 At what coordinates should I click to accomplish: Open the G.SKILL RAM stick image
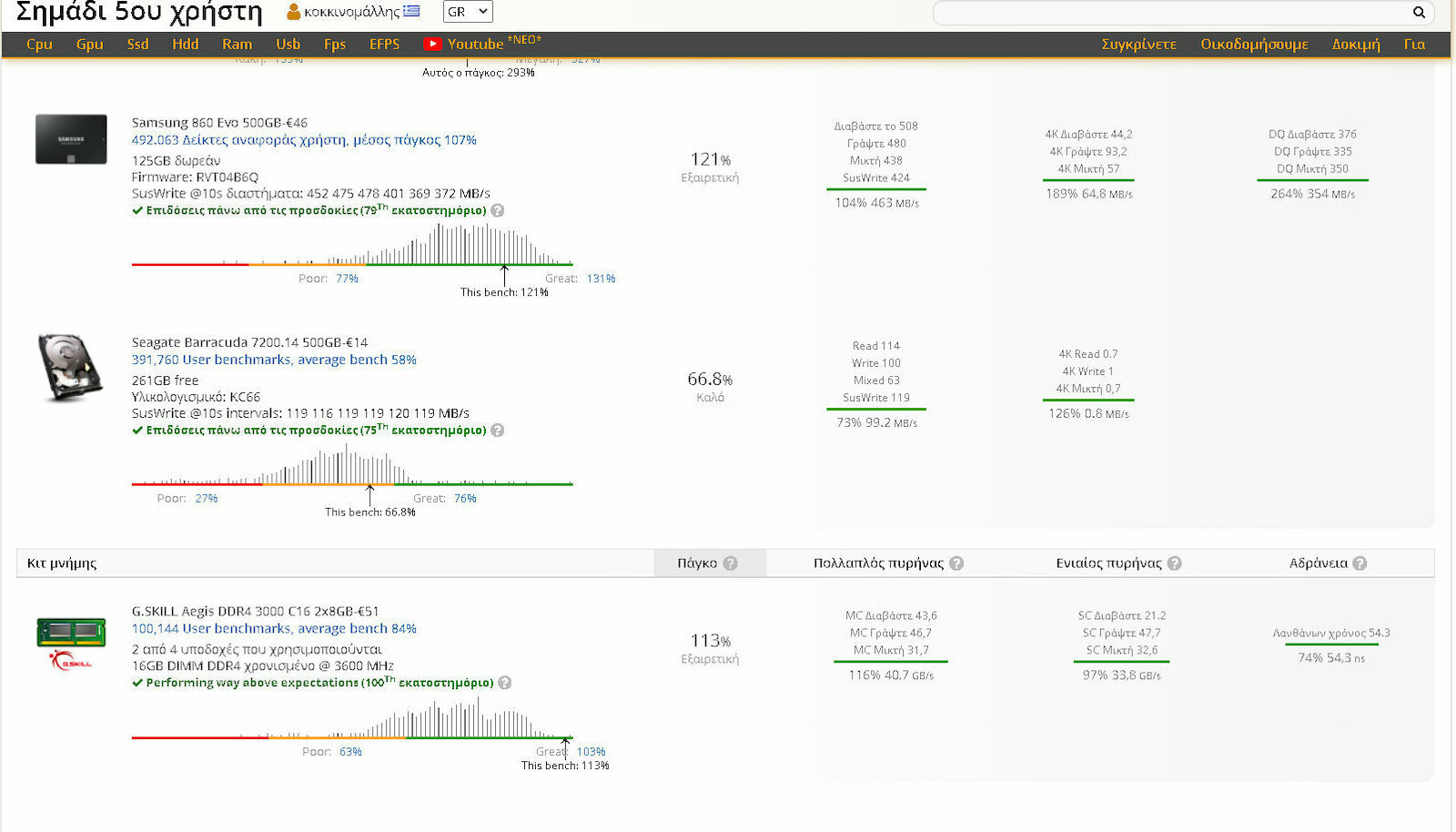71,632
